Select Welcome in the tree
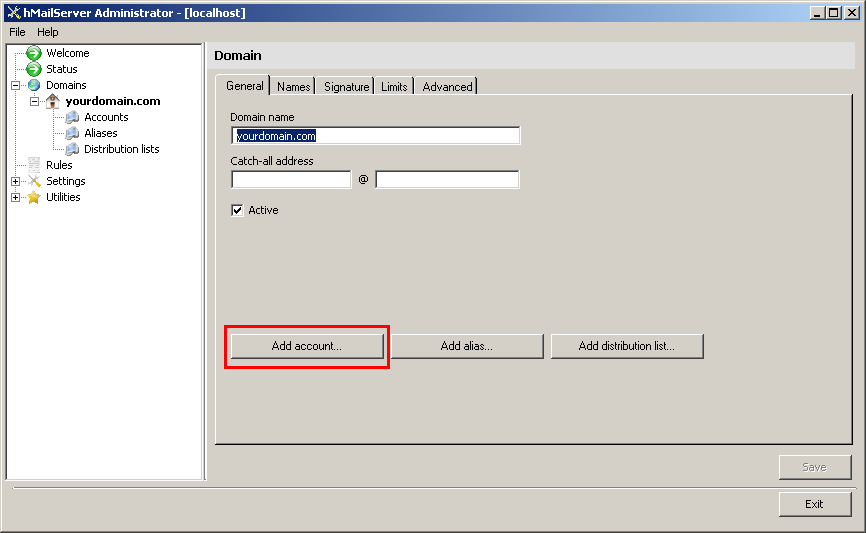The image size is (866, 533). tap(67, 53)
